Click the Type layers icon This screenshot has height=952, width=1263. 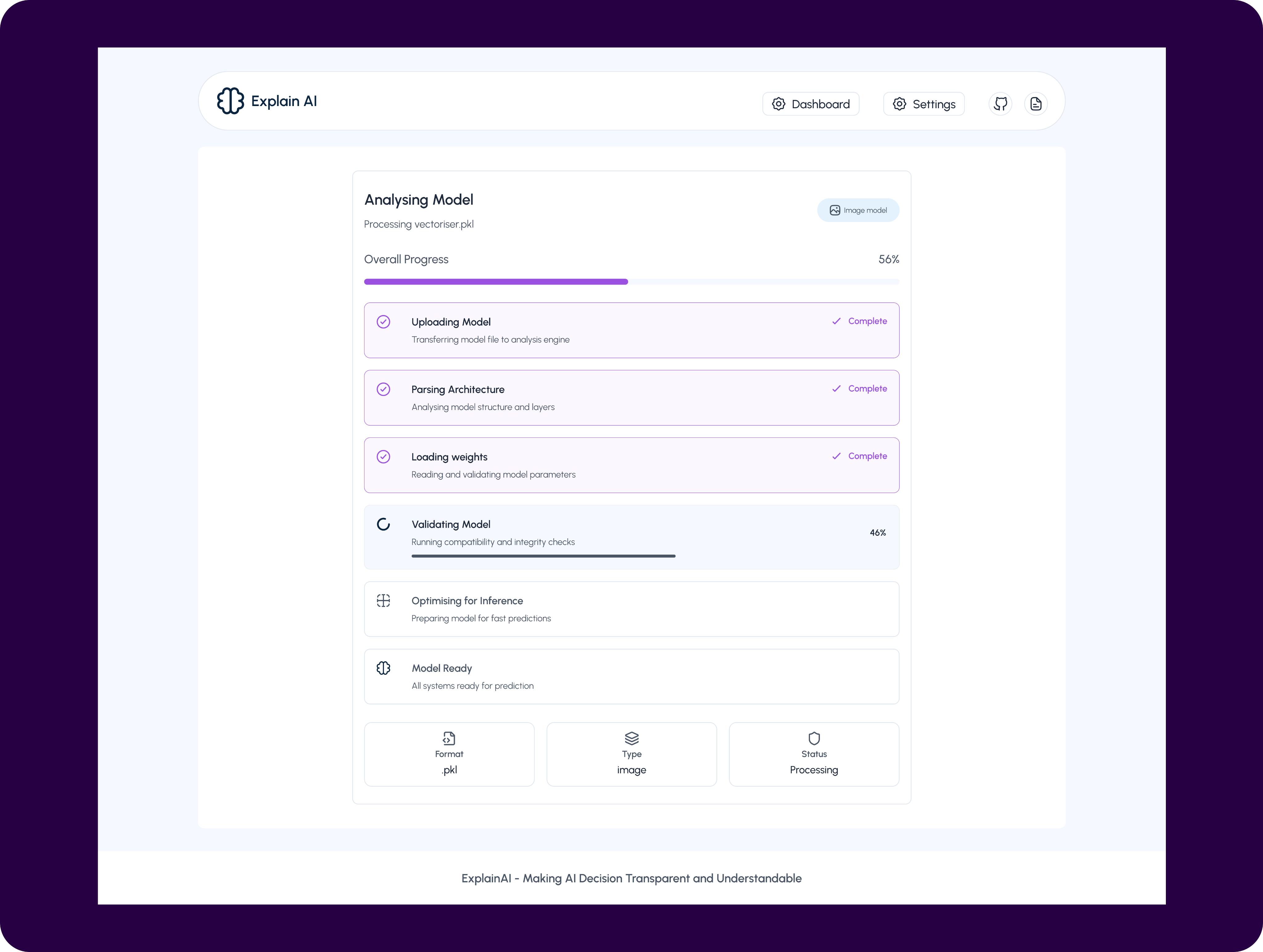(631, 738)
